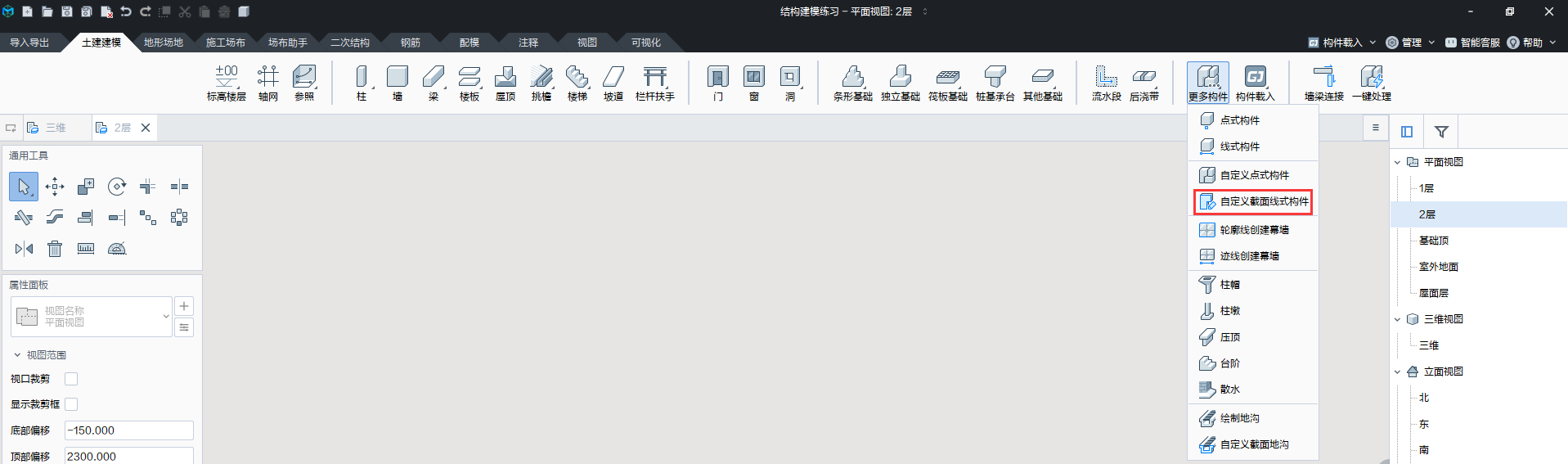Click the undo arrow in title bar

coord(126,11)
